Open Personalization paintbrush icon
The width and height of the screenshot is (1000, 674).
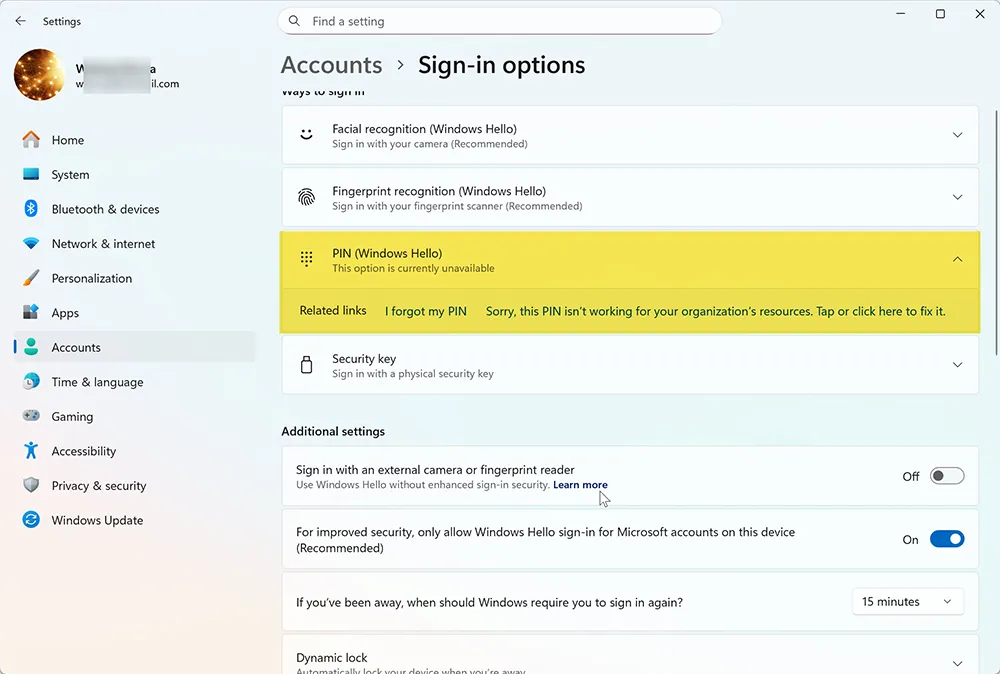coord(31,278)
